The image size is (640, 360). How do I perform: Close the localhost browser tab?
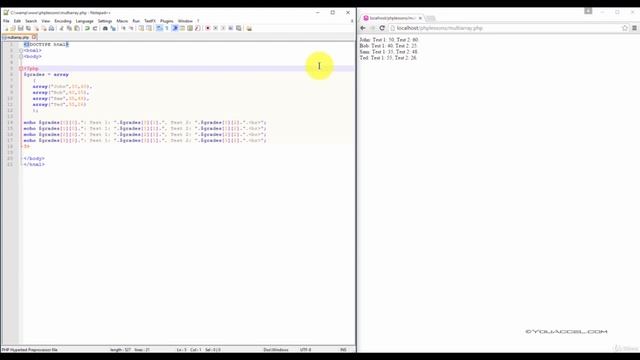click(420, 18)
